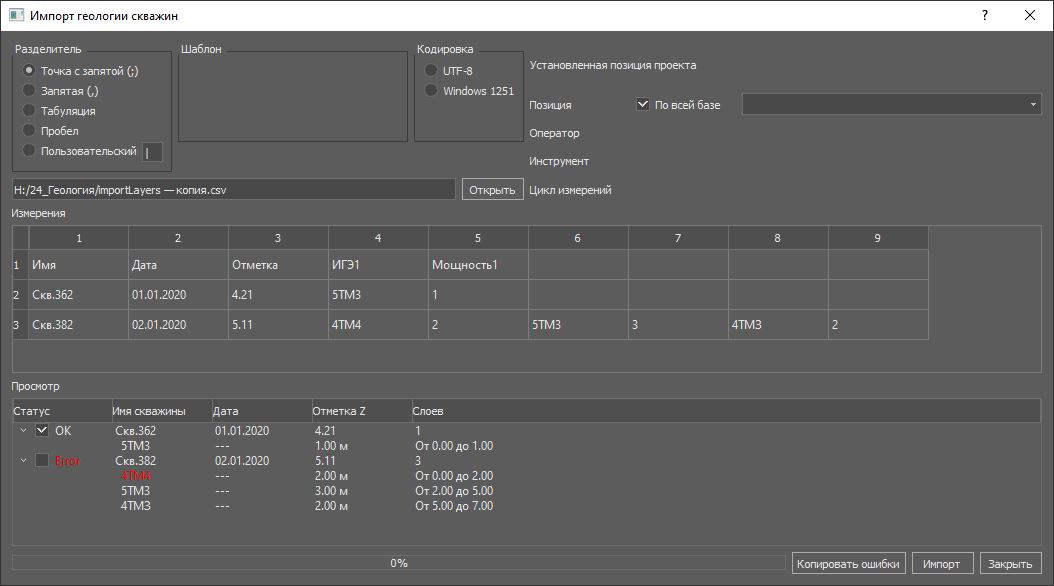
Task: Select semicolon delimiter radio button
Action: [29, 71]
